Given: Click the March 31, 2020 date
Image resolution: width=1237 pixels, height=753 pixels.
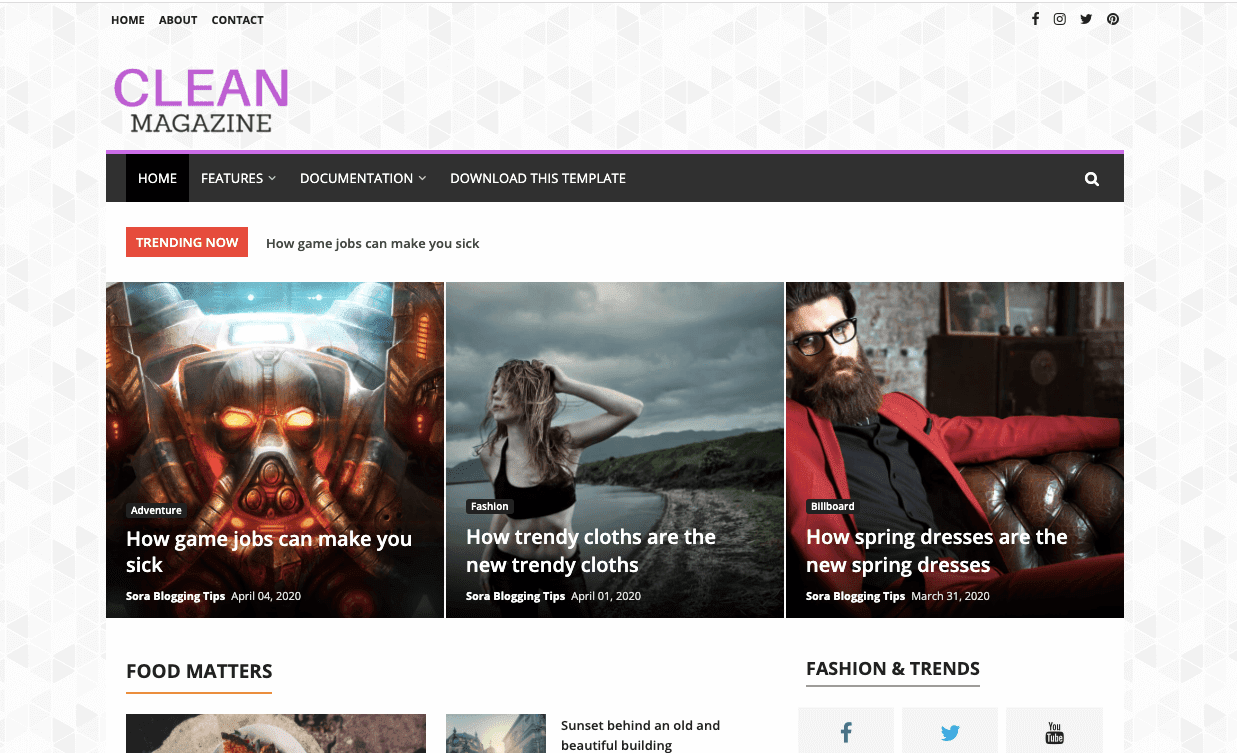Looking at the screenshot, I should 950,596.
